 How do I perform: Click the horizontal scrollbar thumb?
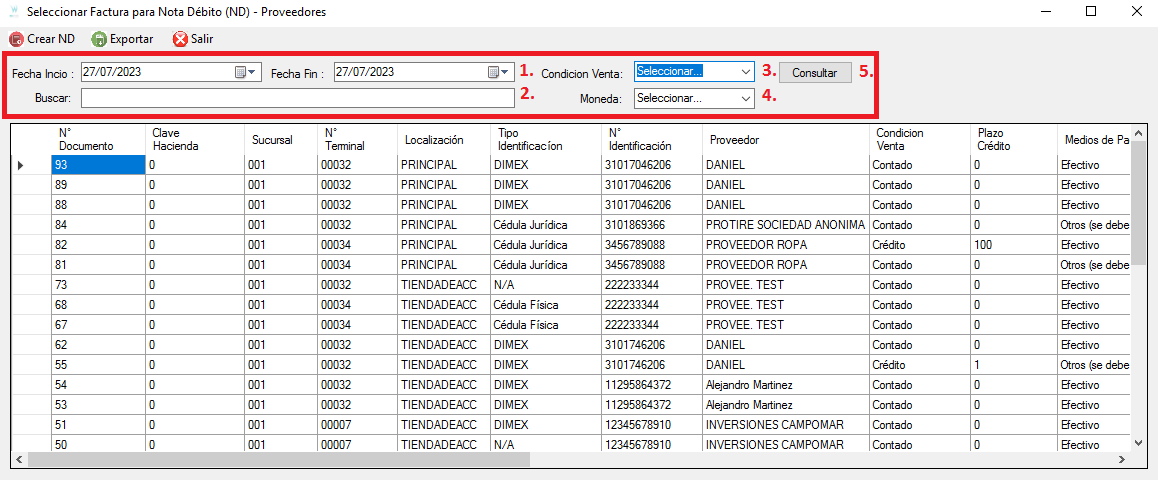coord(278,459)
